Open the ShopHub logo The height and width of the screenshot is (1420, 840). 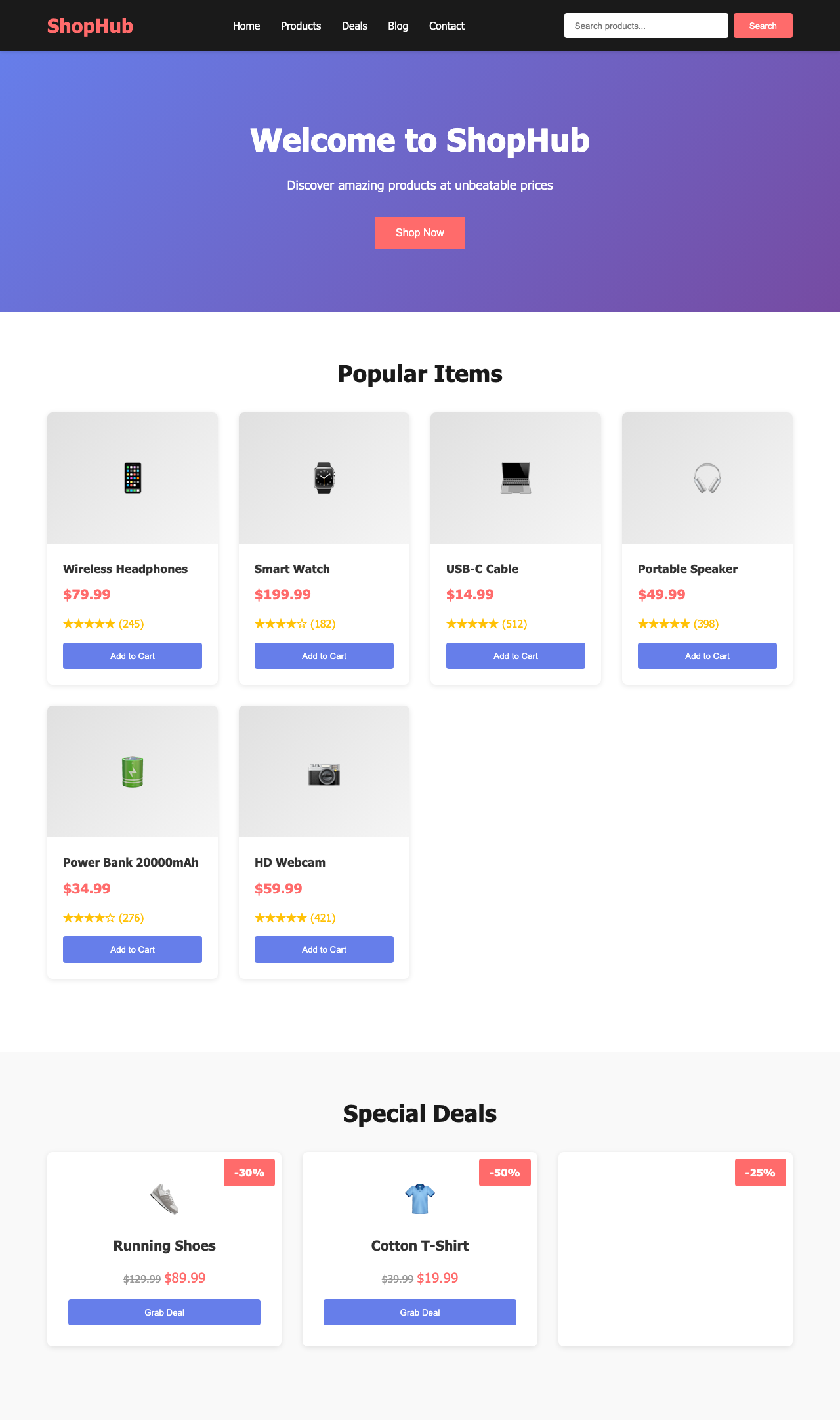[x=90, y=26]
